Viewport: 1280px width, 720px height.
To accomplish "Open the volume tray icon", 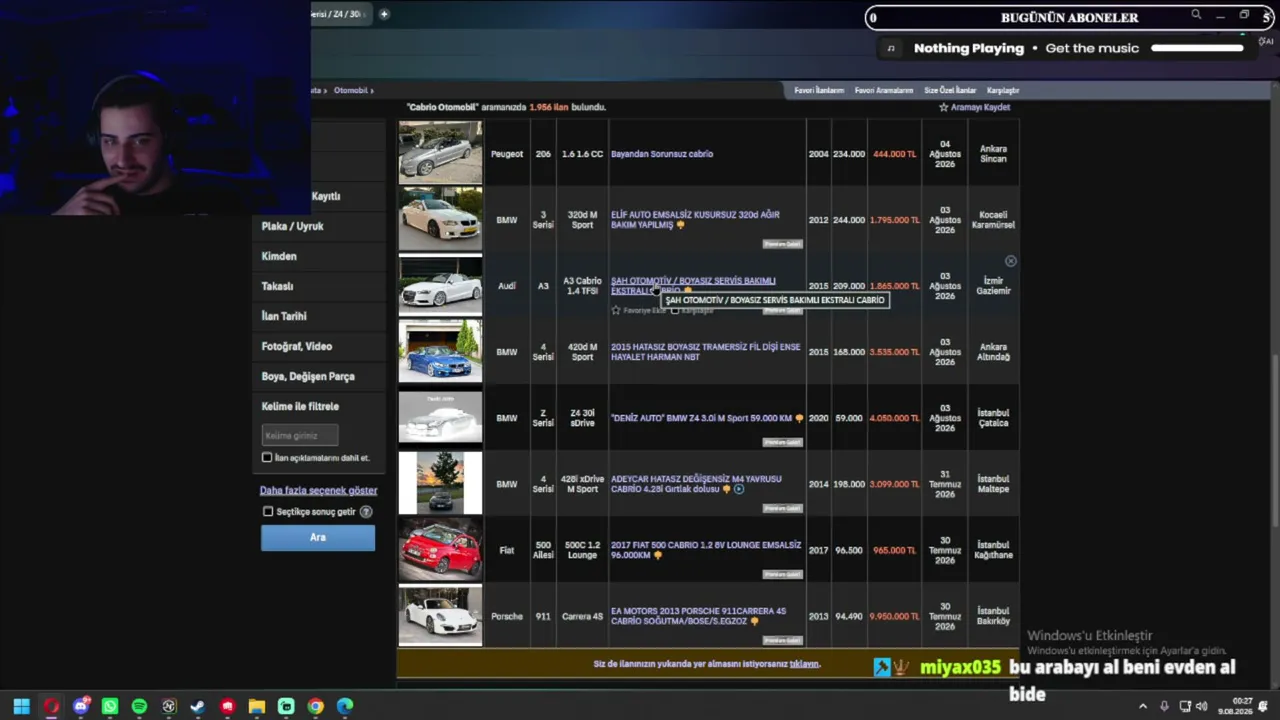I will tap(1202, 706).
